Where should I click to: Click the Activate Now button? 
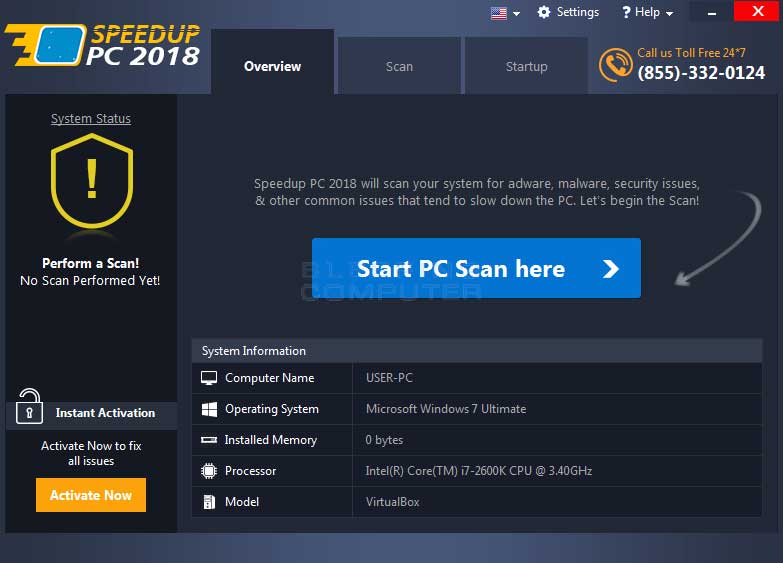click(91, 495)
